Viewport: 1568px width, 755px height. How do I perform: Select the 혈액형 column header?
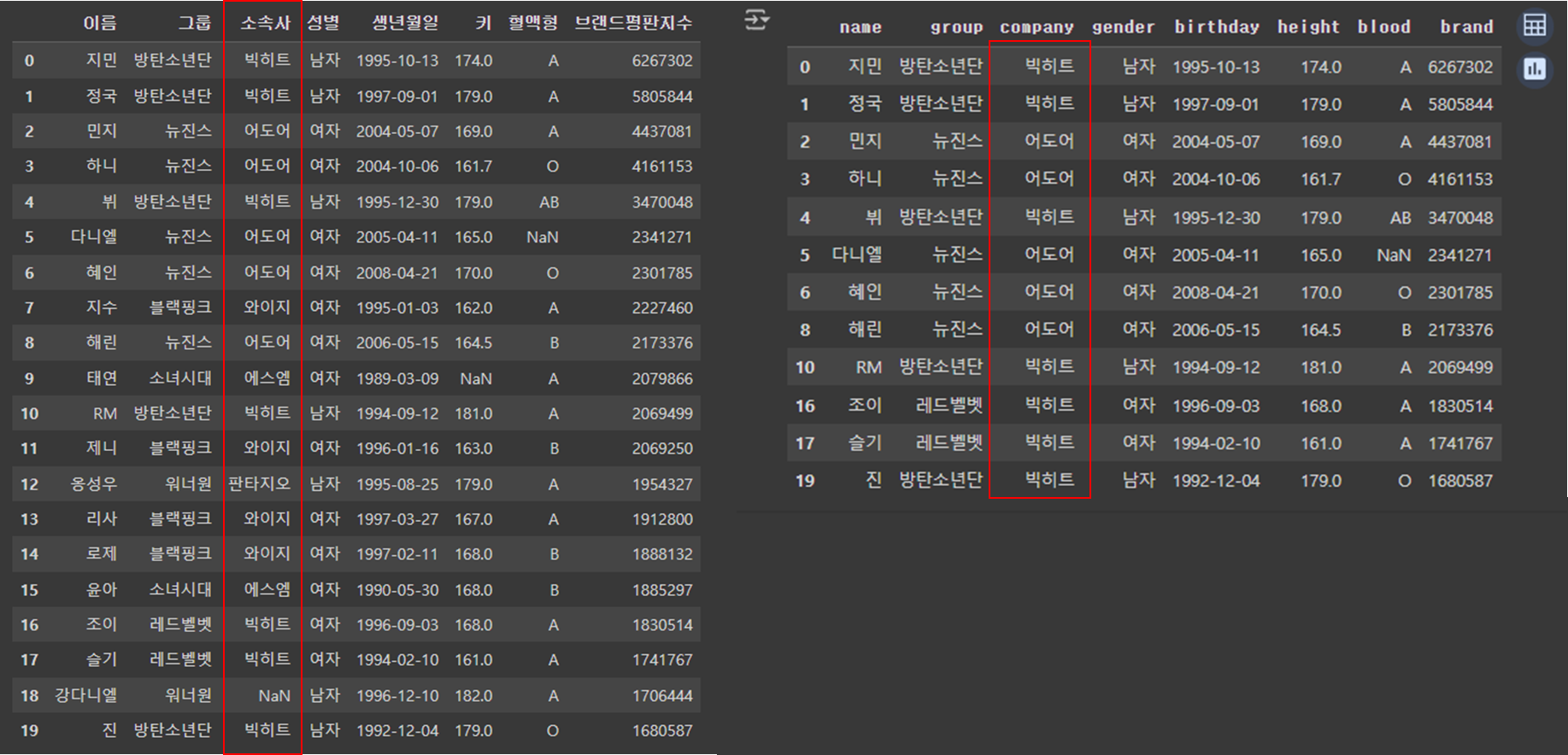coord(532,23)
